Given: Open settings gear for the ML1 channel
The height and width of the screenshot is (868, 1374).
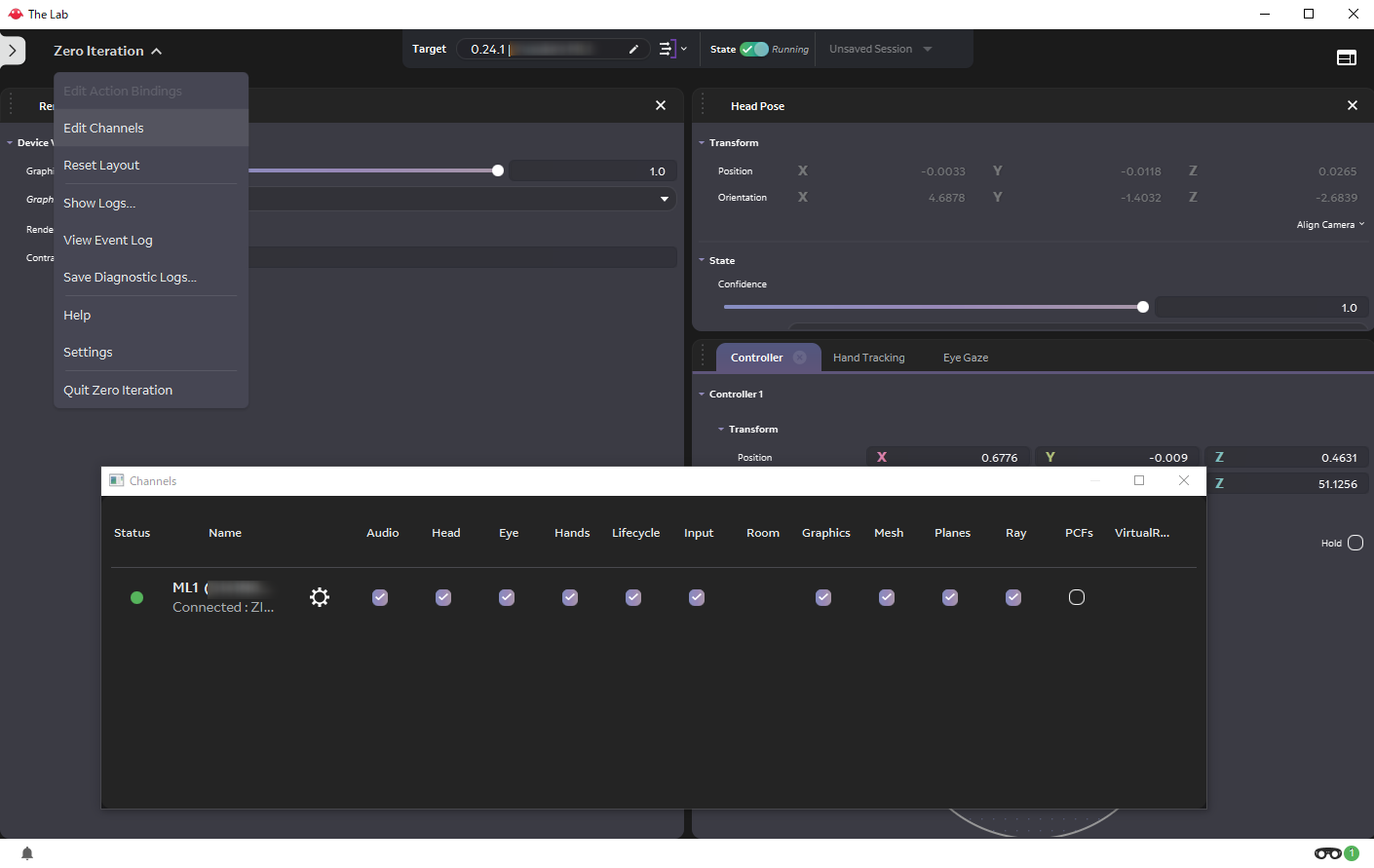Looking at the screenshot, I should click(x=320, y=597).
